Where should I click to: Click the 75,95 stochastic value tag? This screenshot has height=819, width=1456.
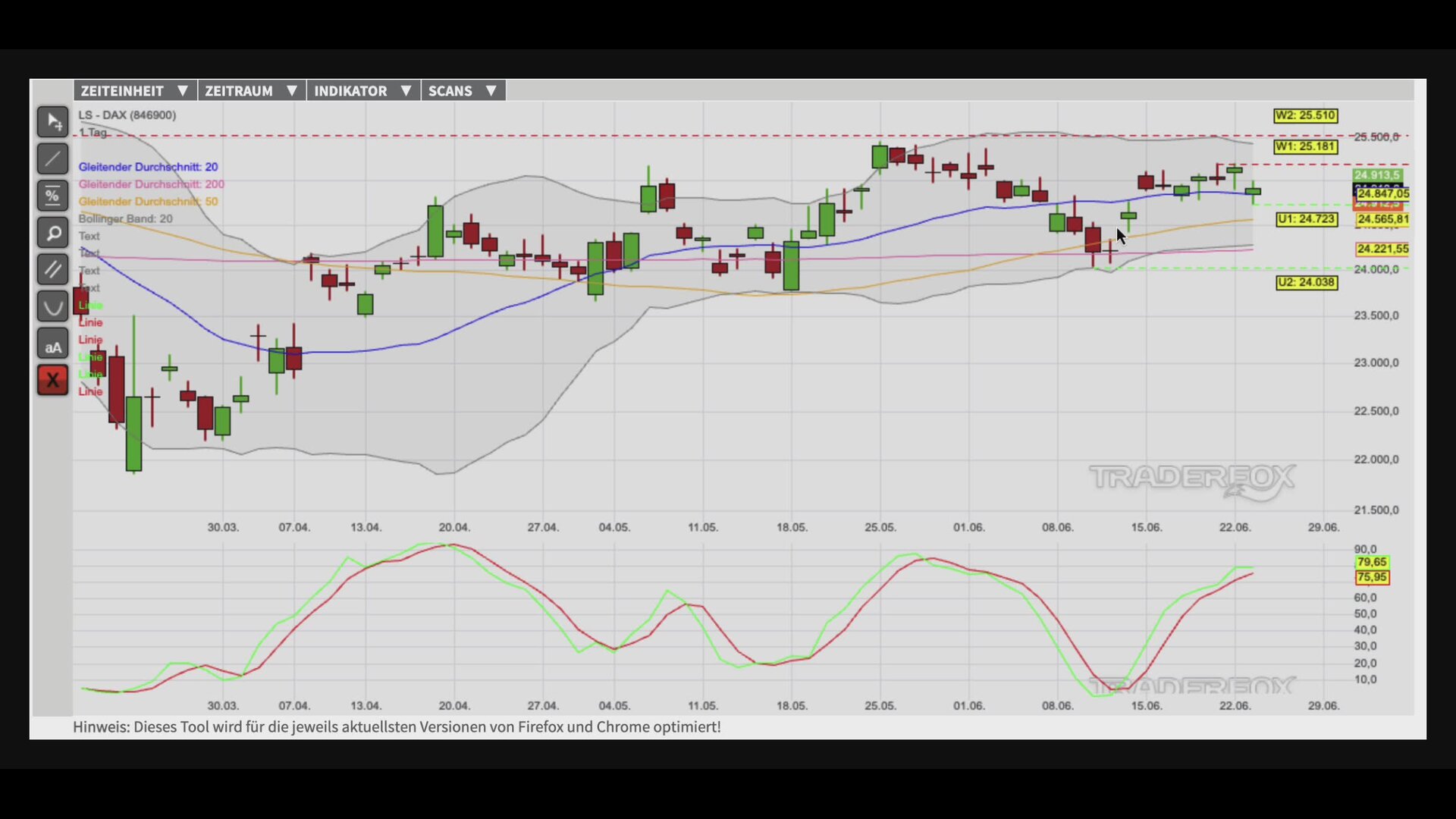click(x=1372, y=578)
